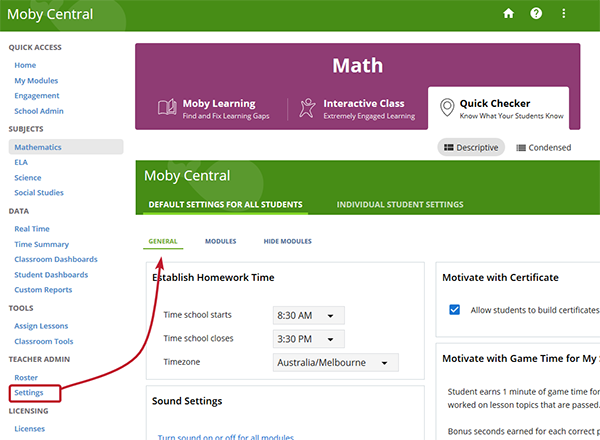Open the Moby Learning section

pos(214,109)
